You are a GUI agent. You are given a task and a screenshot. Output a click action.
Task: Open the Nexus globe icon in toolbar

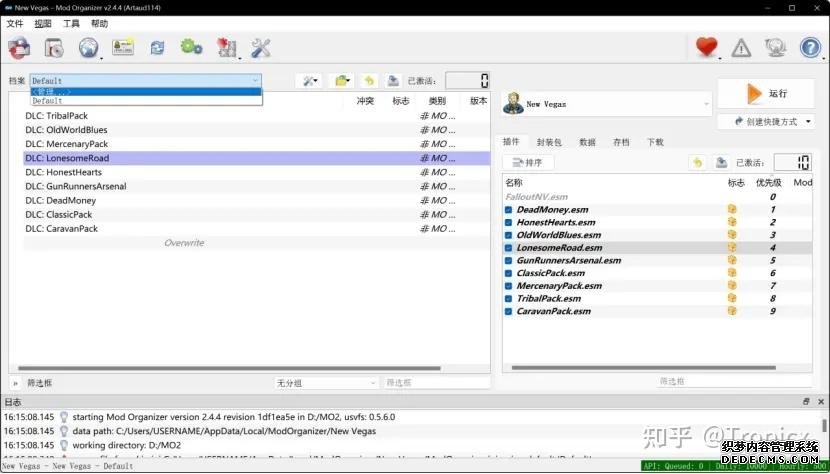(88, 47)
